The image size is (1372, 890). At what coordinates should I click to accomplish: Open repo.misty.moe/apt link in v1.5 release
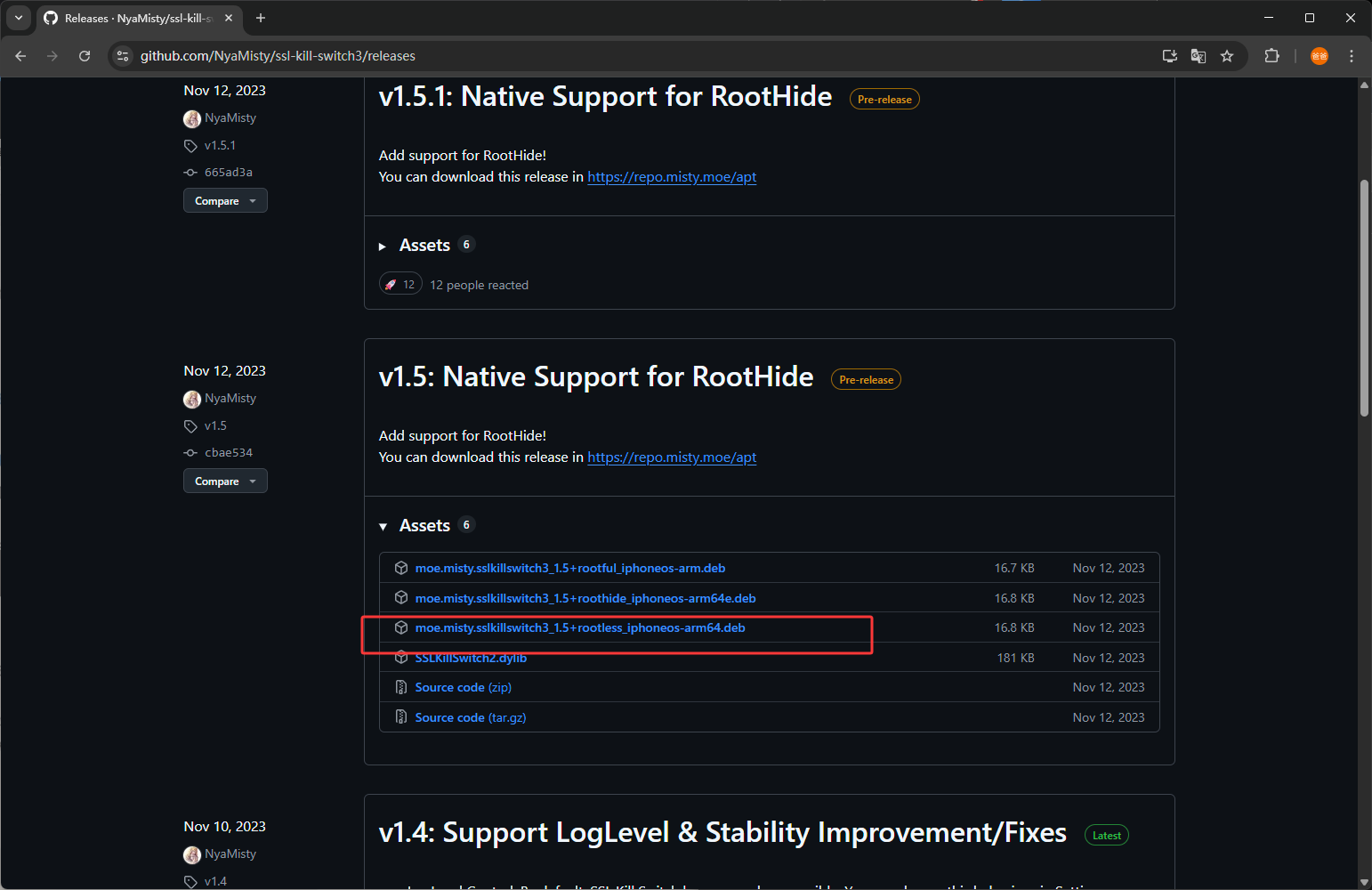(x=672, y=457)
